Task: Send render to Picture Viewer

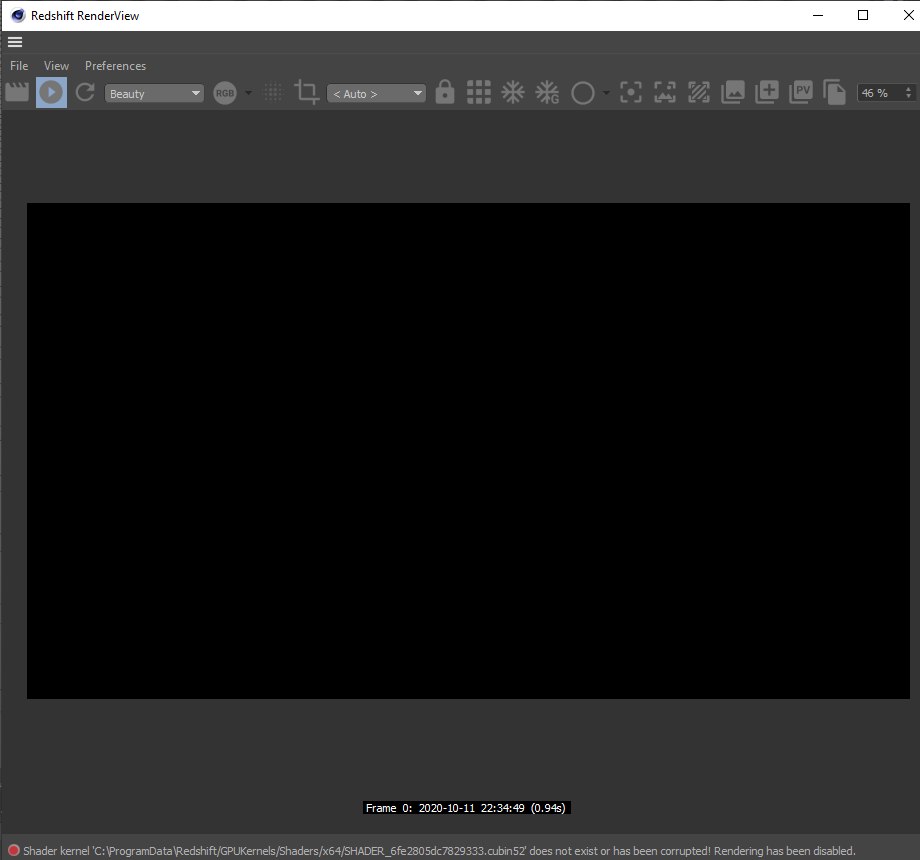Action: coord(801,92)
